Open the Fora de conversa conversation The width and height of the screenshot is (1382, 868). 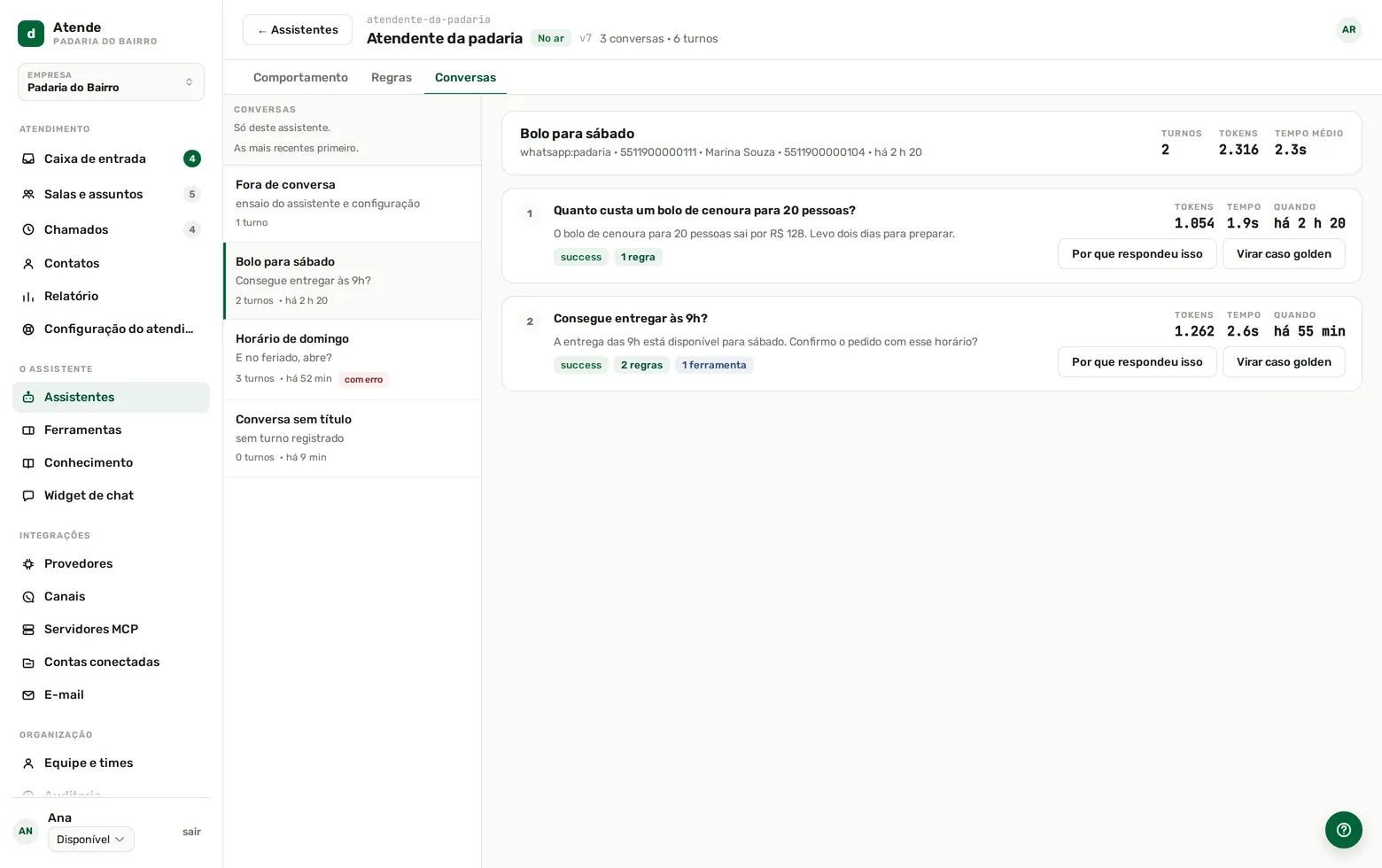[x=353, y=204]
